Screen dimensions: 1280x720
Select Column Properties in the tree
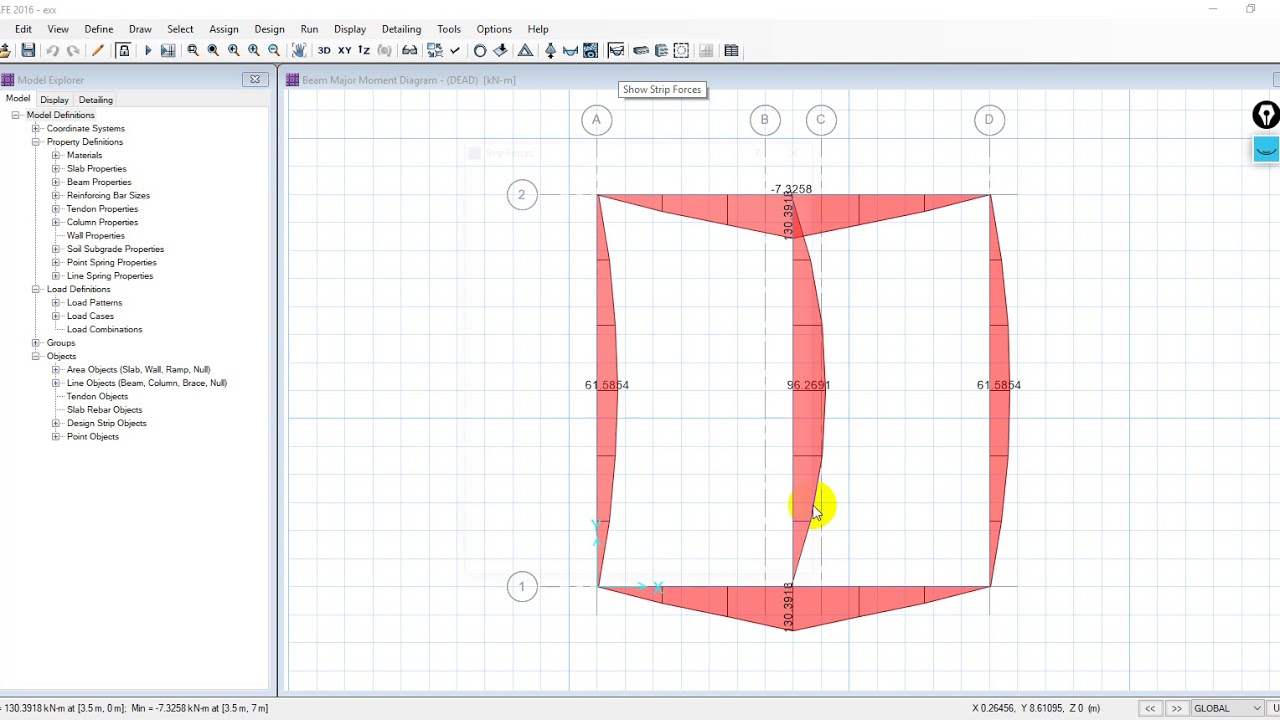tap(102, 222)
